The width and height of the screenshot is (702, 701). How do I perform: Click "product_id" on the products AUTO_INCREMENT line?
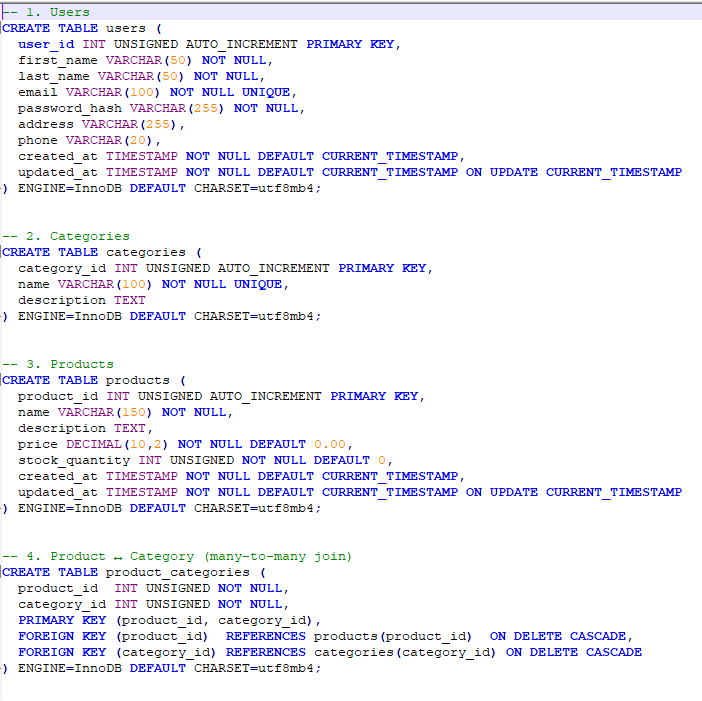[58, 396]
